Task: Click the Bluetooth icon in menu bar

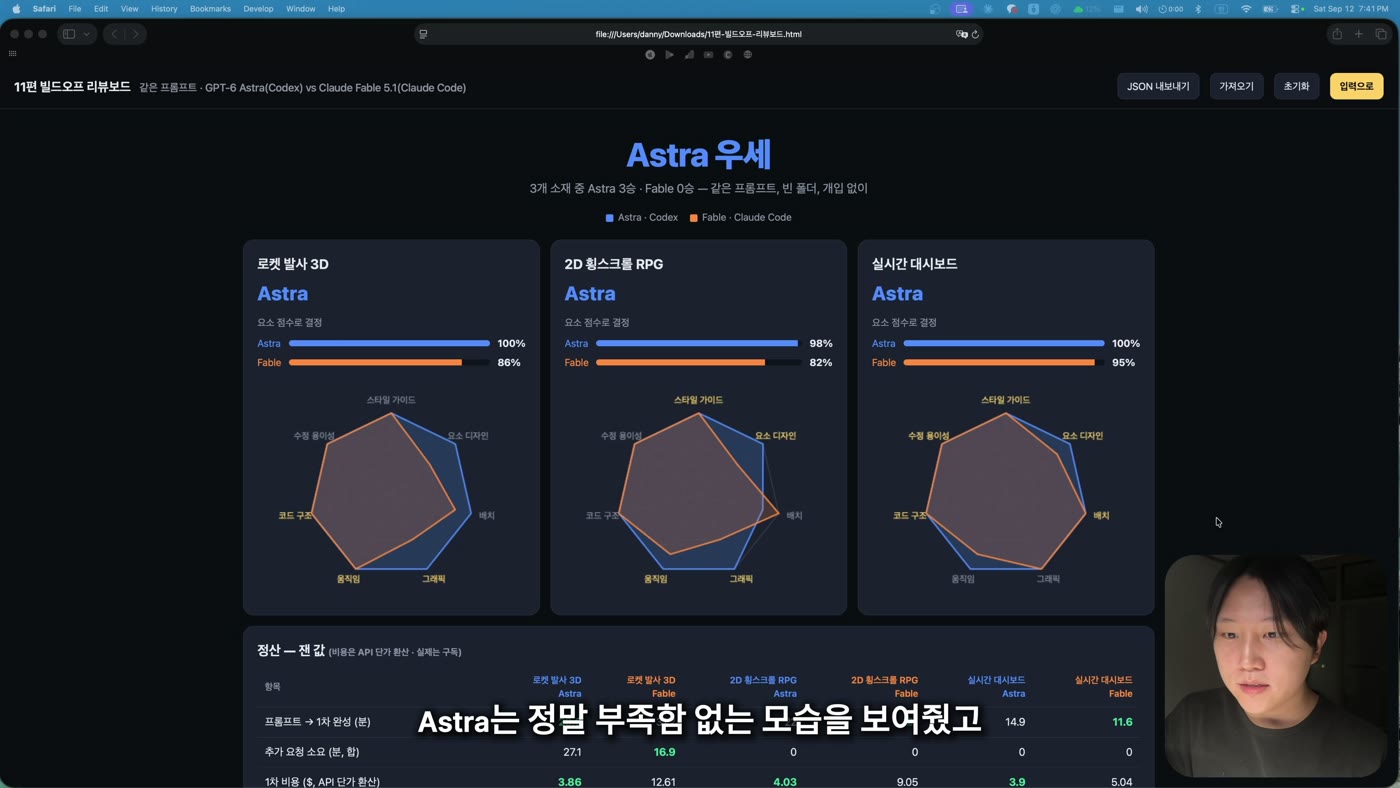Action: 1198,9
